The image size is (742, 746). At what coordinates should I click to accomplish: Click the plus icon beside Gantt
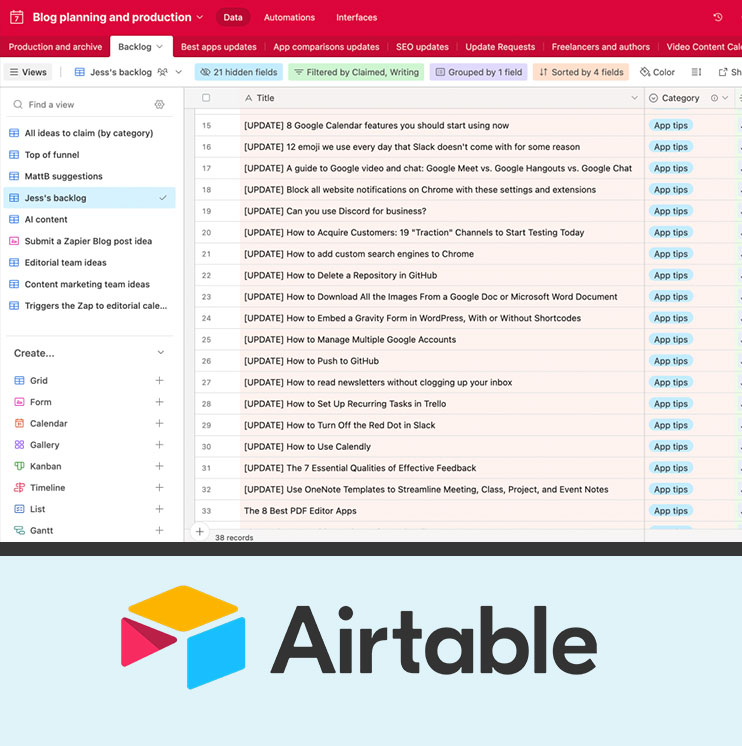[x=159, y=530]
